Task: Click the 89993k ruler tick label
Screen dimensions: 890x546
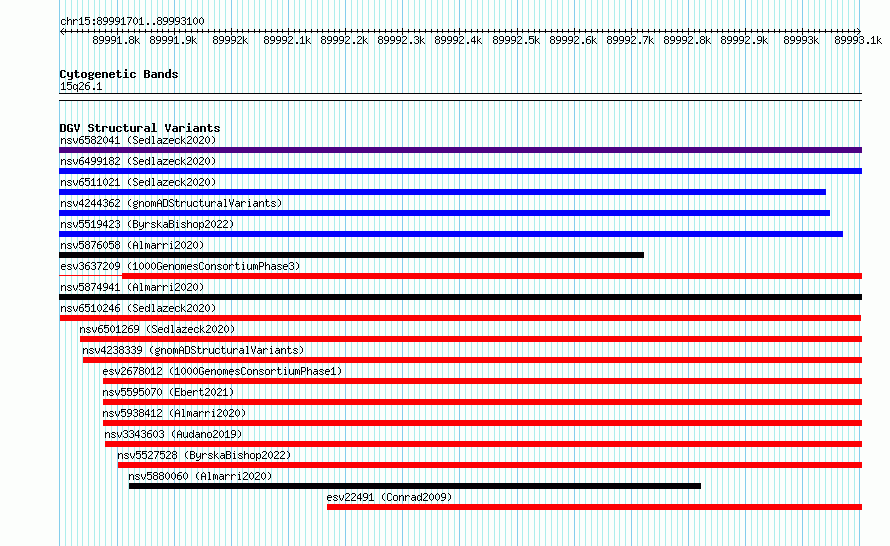Action: [801, 40]
